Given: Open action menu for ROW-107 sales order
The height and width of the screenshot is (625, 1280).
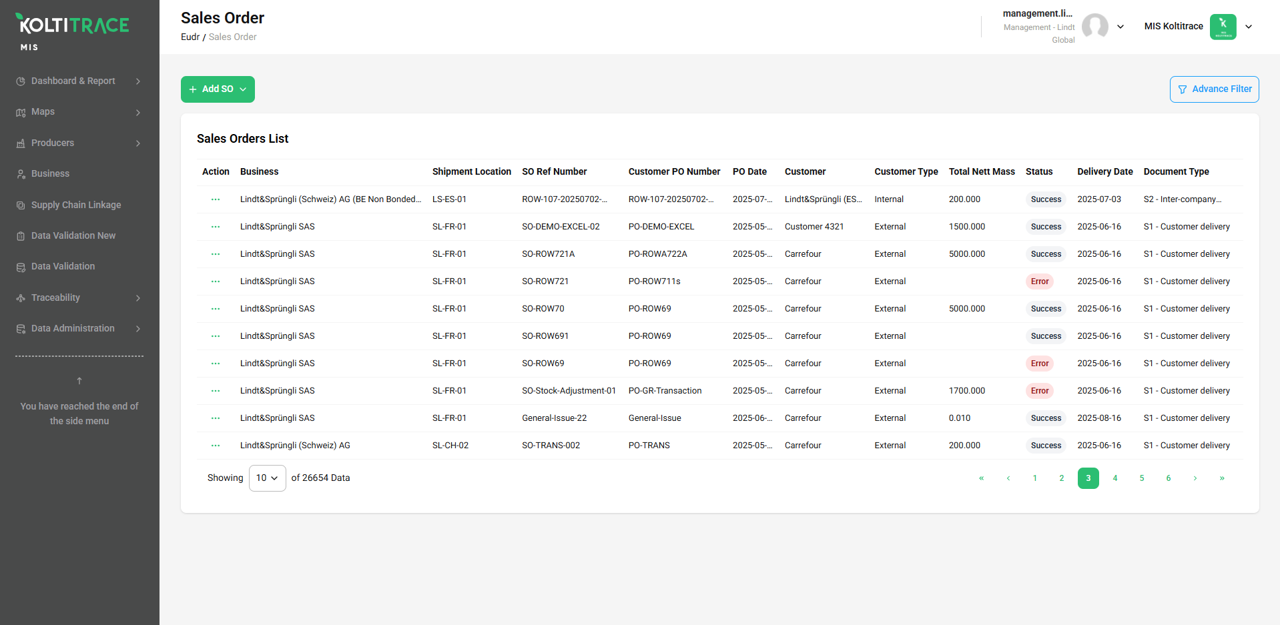Looking at the screenshot, I should (x=215, y=199).
